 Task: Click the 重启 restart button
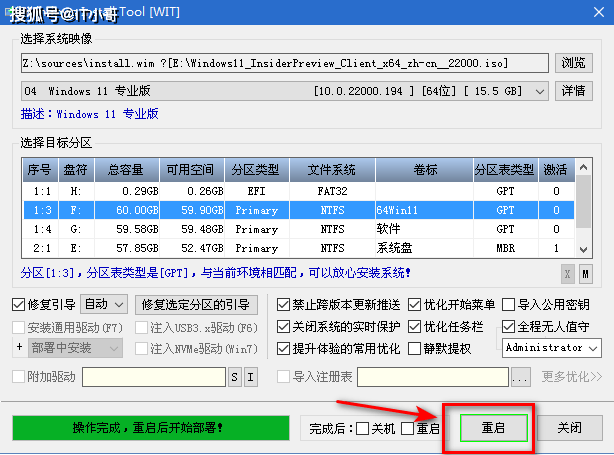[493, 428]
